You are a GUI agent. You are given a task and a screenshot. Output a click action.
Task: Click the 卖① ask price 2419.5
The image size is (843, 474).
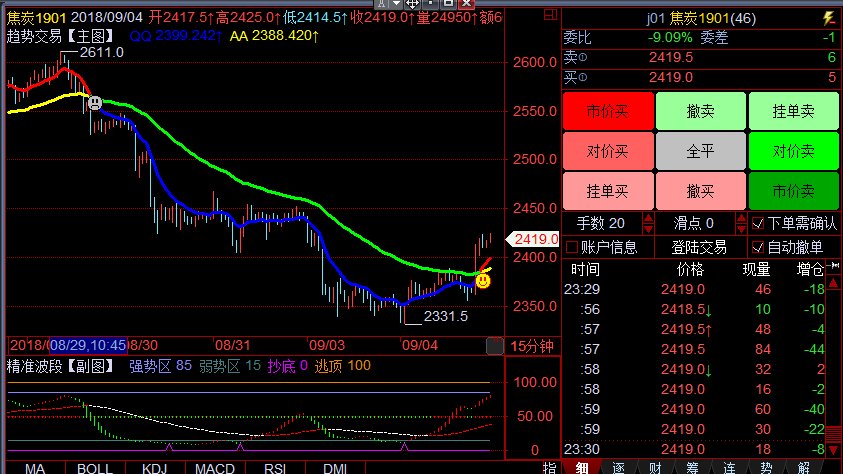(670, 58)
